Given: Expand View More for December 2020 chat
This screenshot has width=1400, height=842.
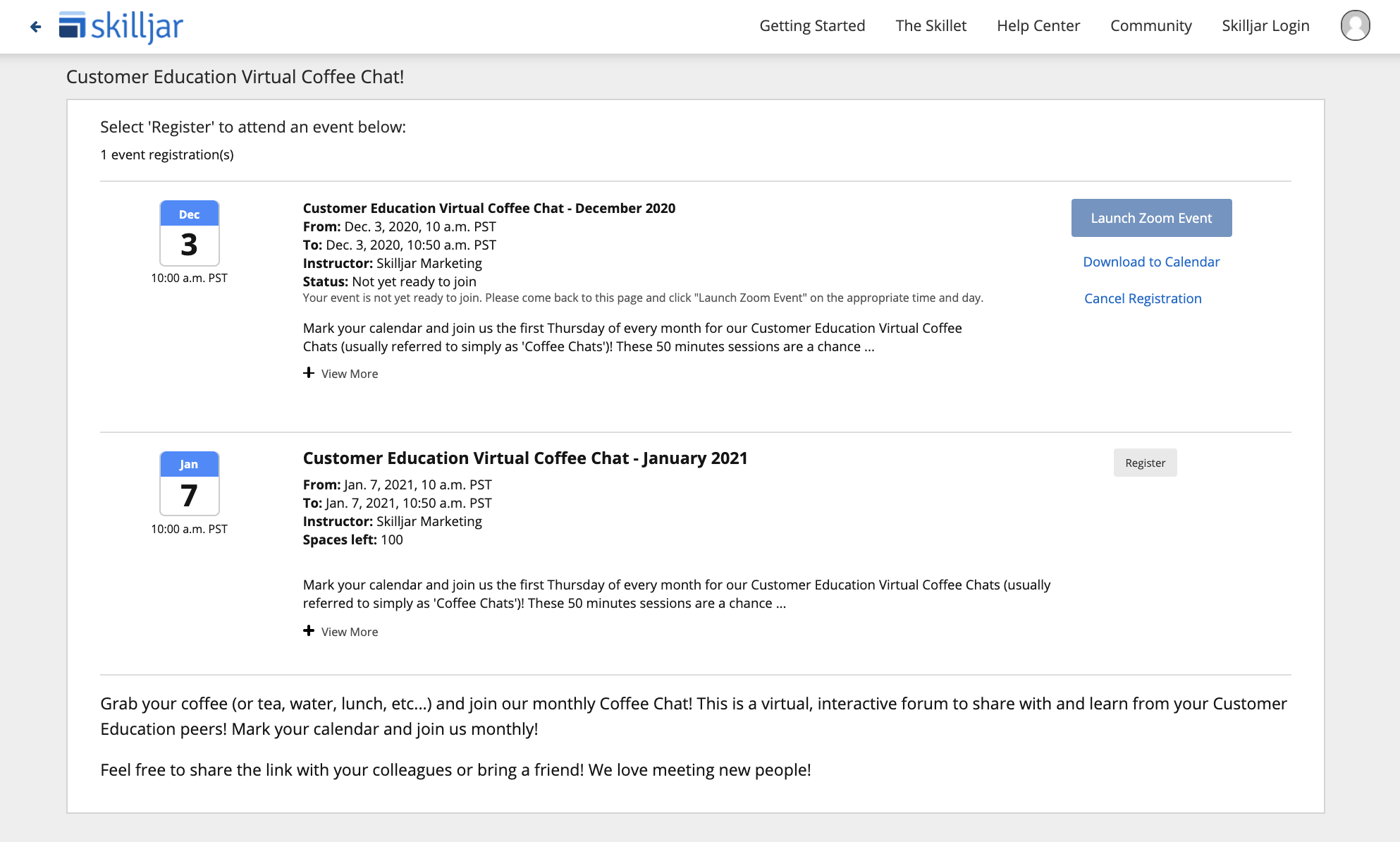Looking at the screenshot, I should coord(349,374).
